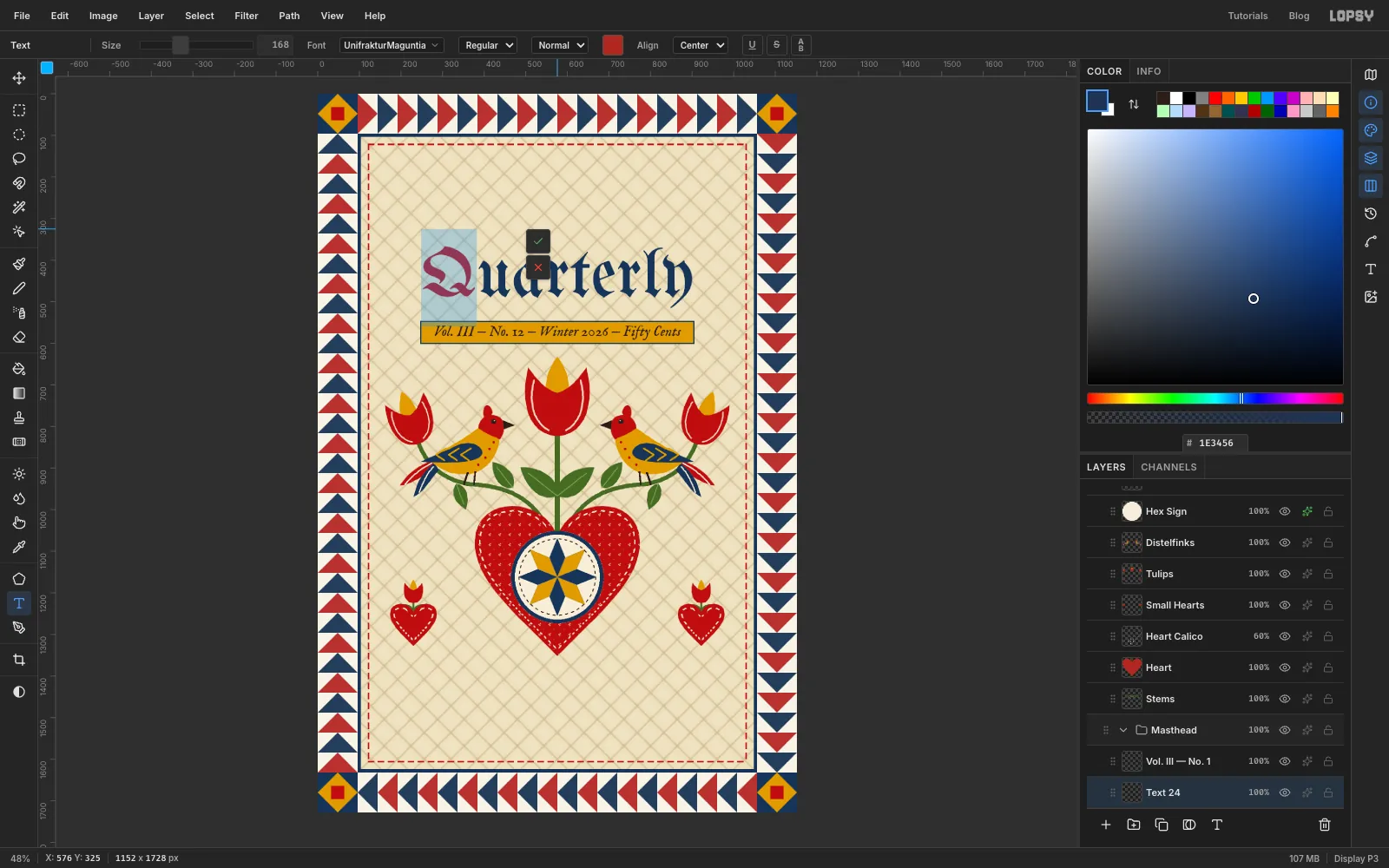The image size is (1389, 868).
Task: Open the History panel icon
Action: coord(1371,214)
